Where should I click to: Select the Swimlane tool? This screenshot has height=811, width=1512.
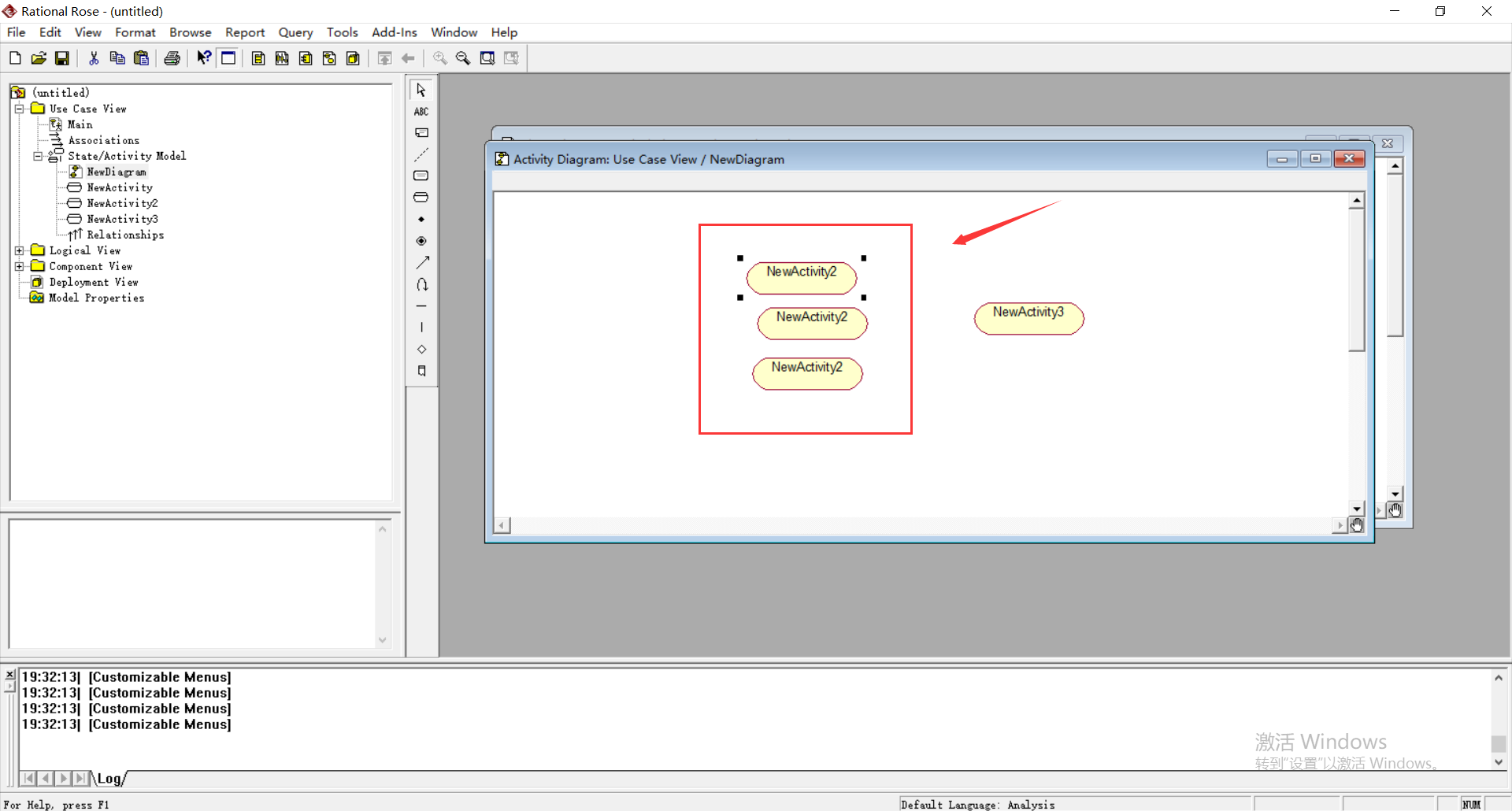click(421, 371)
